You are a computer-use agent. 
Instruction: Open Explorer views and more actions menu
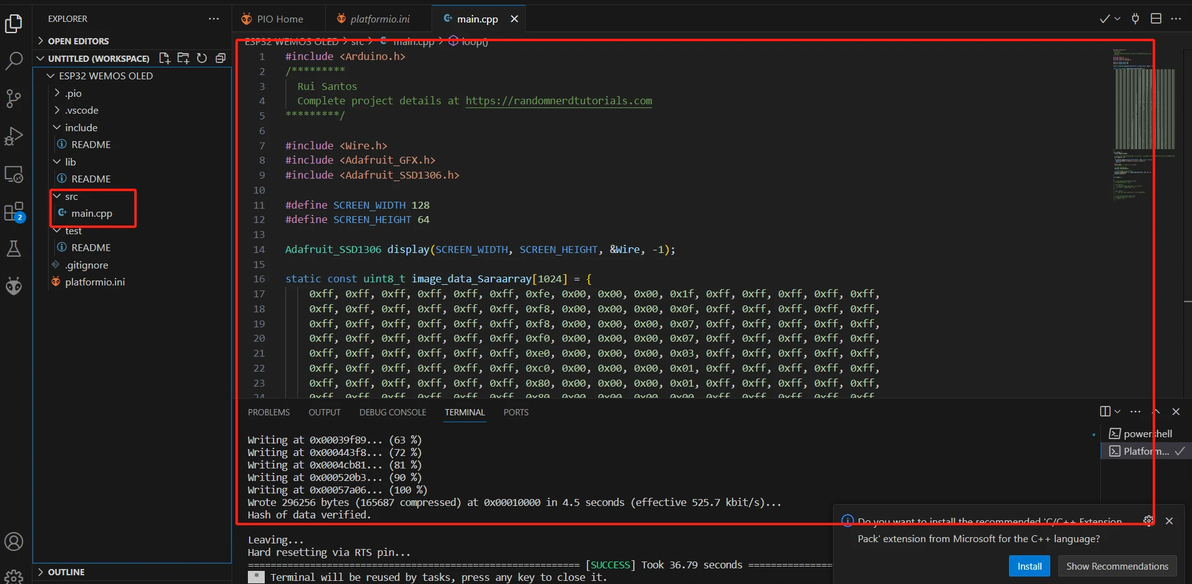tap(214, 18)
